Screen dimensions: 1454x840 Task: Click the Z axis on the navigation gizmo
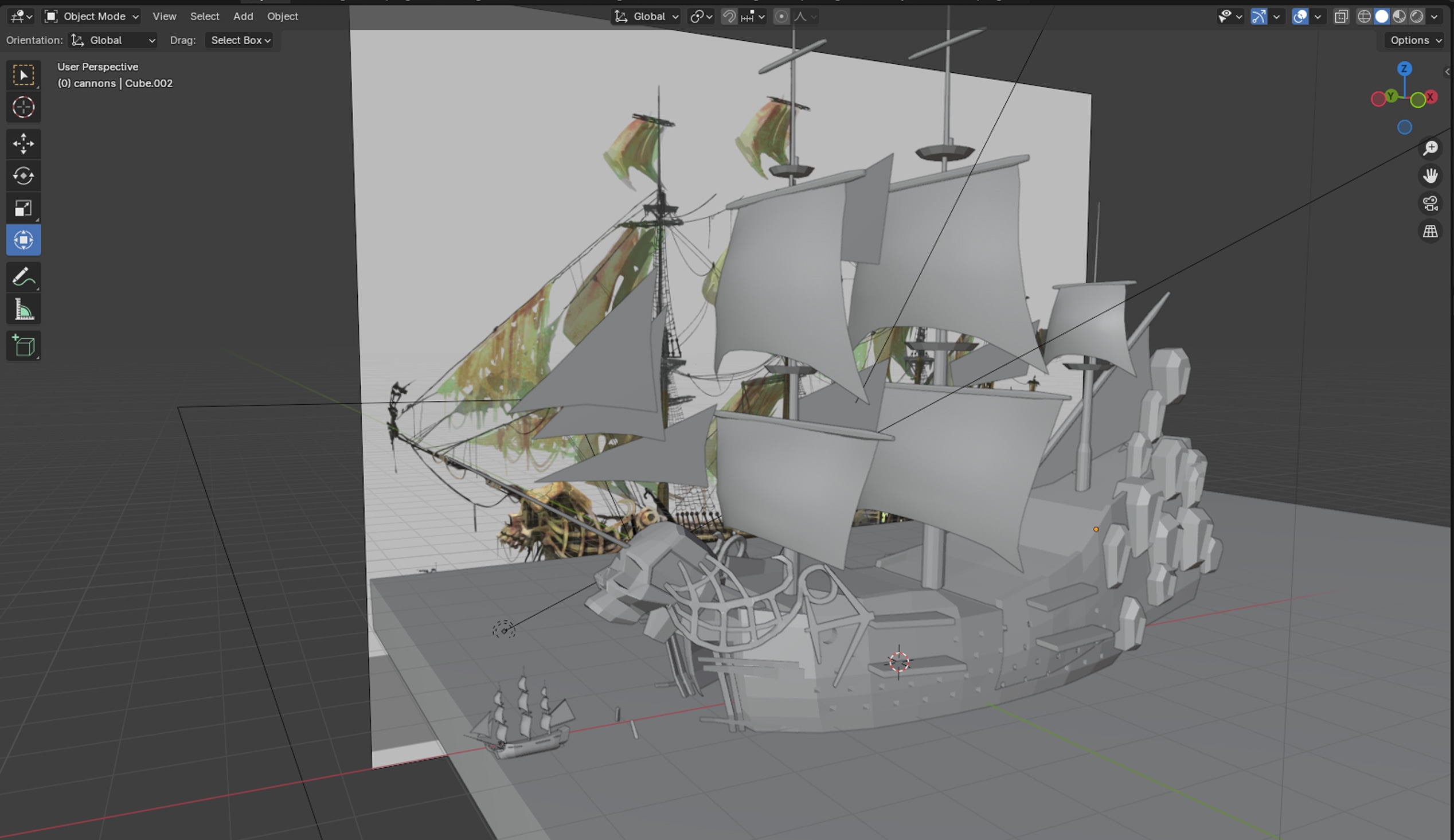tap(1404, 69)
